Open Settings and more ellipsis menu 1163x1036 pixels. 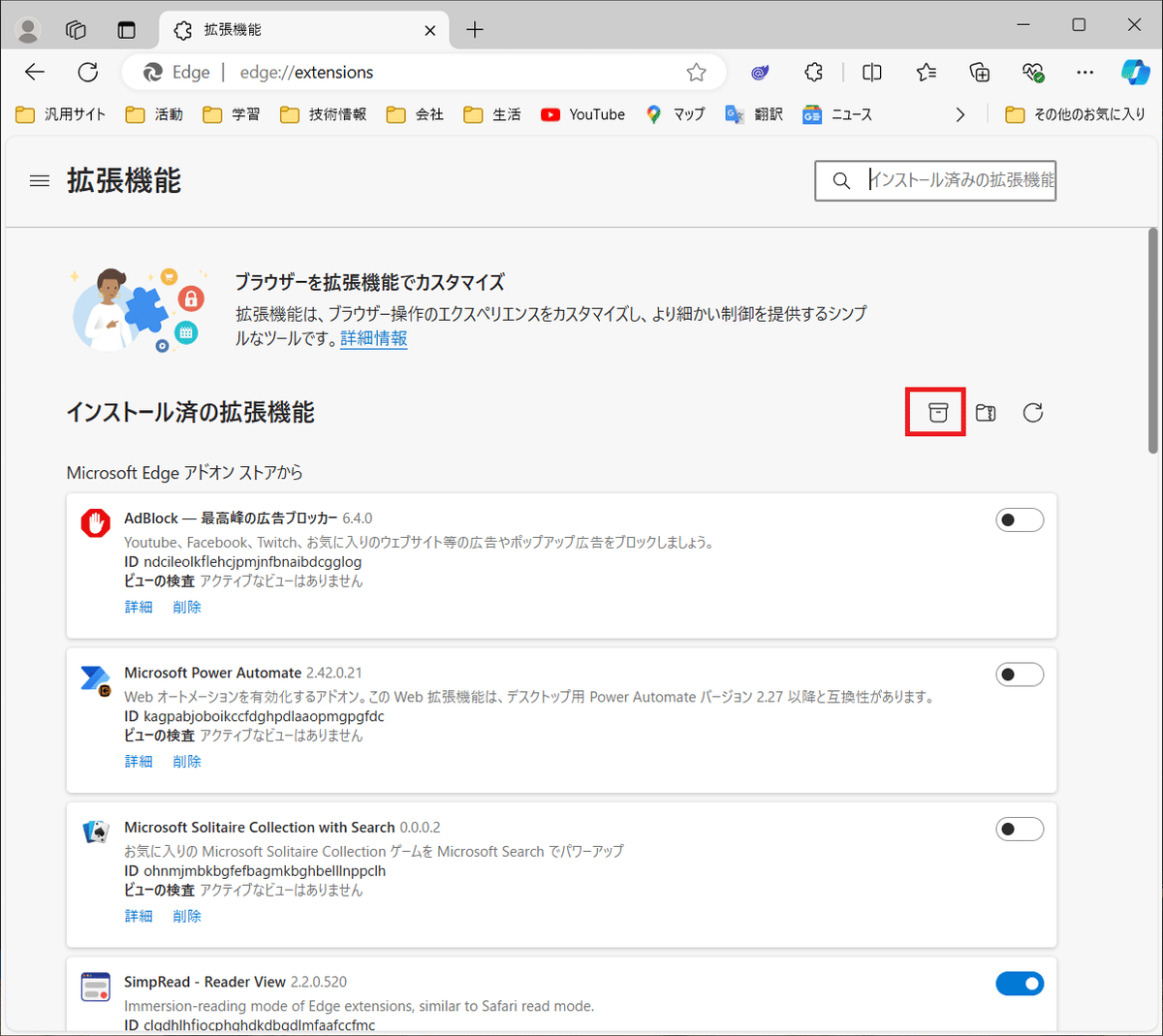tap(1085, 72)
